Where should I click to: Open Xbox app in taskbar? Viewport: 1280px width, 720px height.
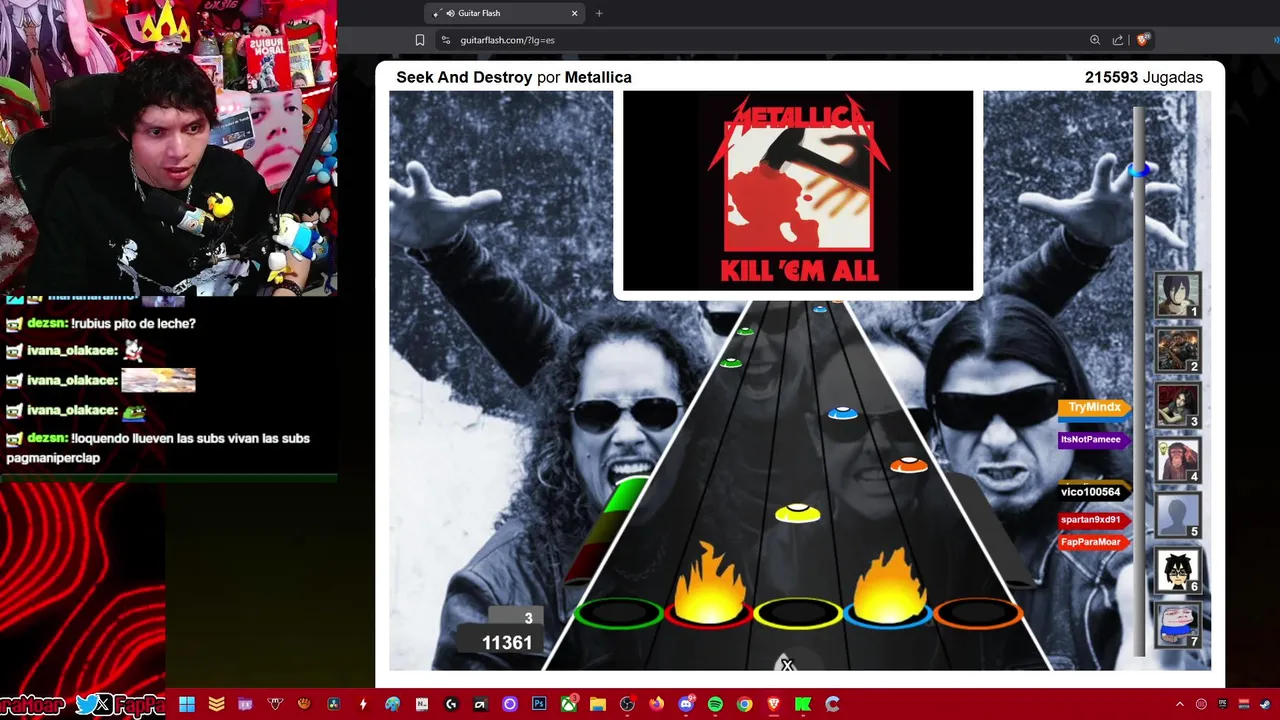point(569,704)
